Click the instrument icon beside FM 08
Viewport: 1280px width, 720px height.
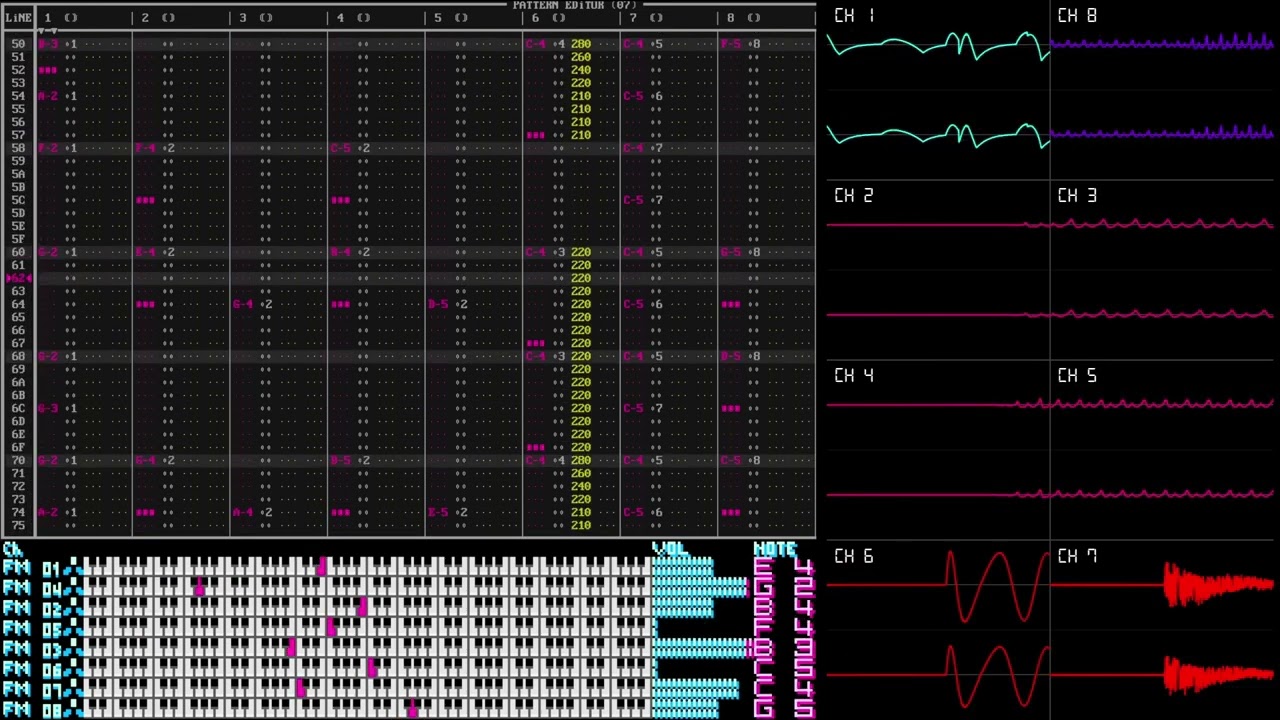click(74, 710)
